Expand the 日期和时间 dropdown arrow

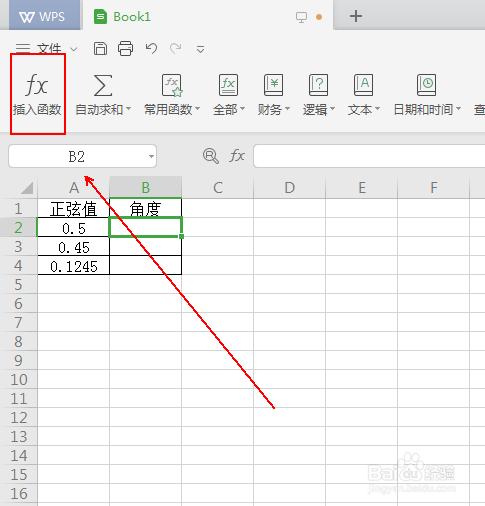click(458, 109)
